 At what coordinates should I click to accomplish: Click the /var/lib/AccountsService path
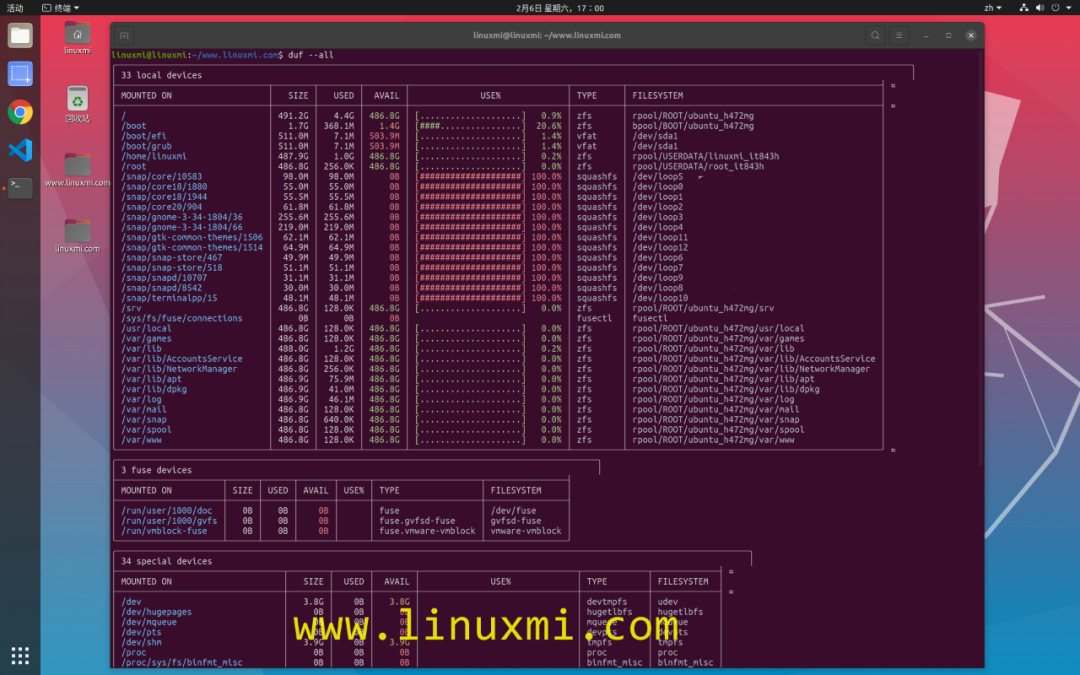tap(182, 359)
